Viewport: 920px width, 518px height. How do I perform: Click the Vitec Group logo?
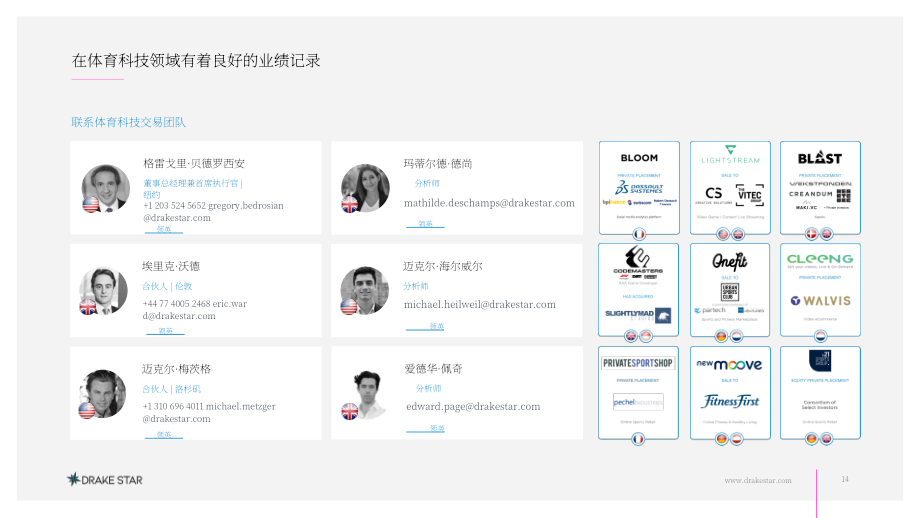click(750, 195)
